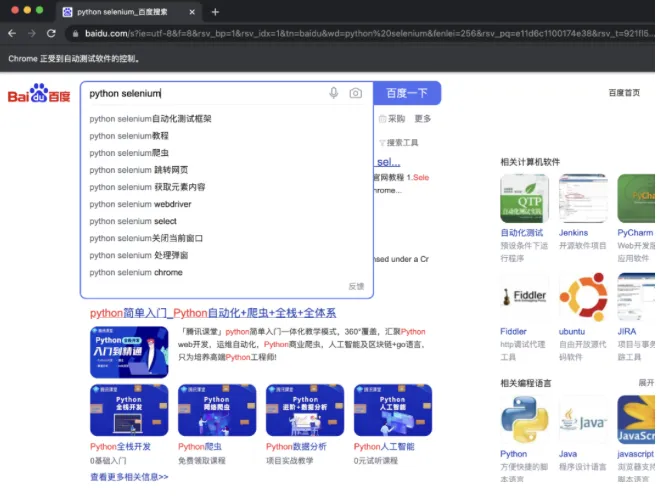Click the 反馈 feedback link

tap(356, 287)
